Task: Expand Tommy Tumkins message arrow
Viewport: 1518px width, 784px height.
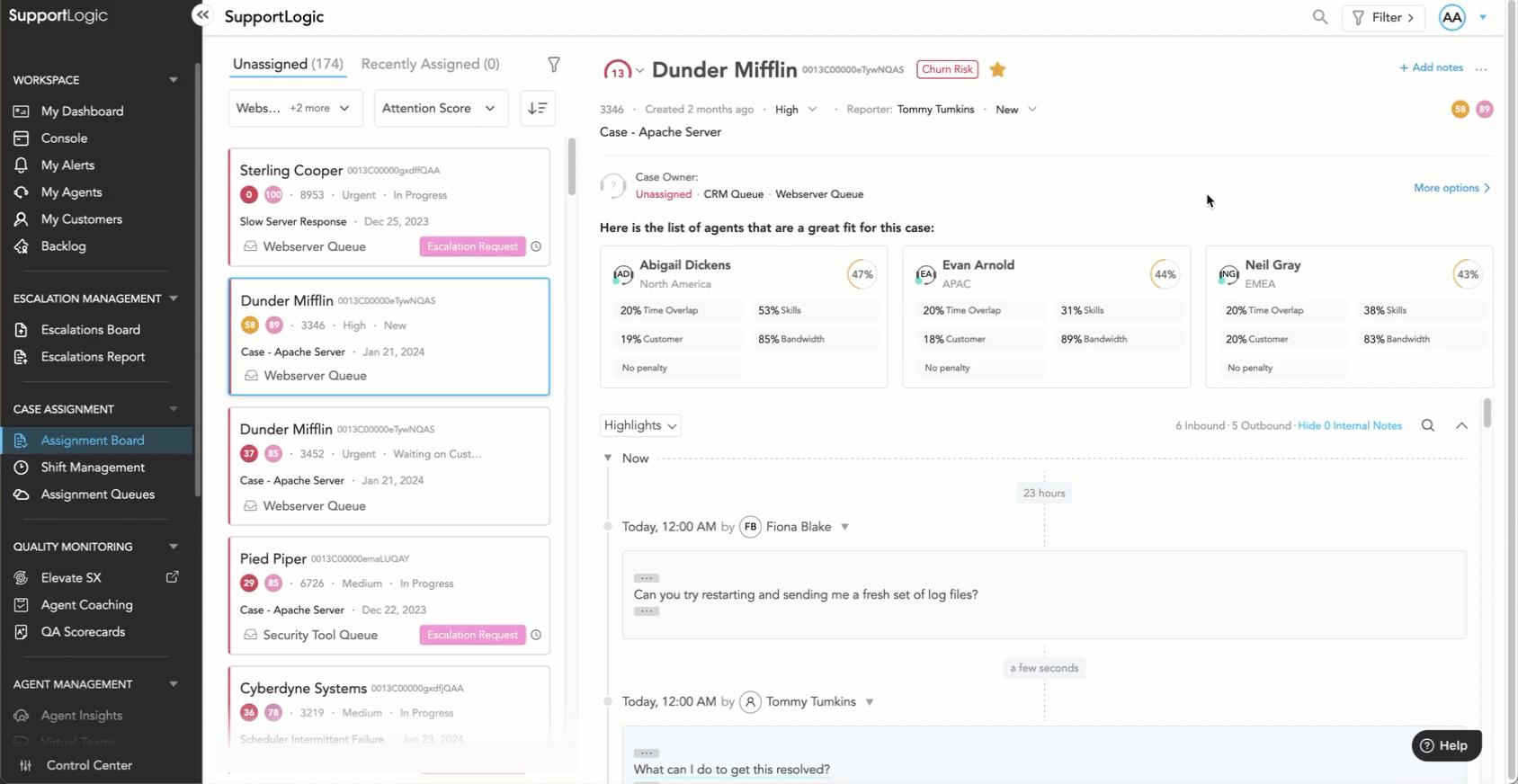Action: (x=870, y=702)
